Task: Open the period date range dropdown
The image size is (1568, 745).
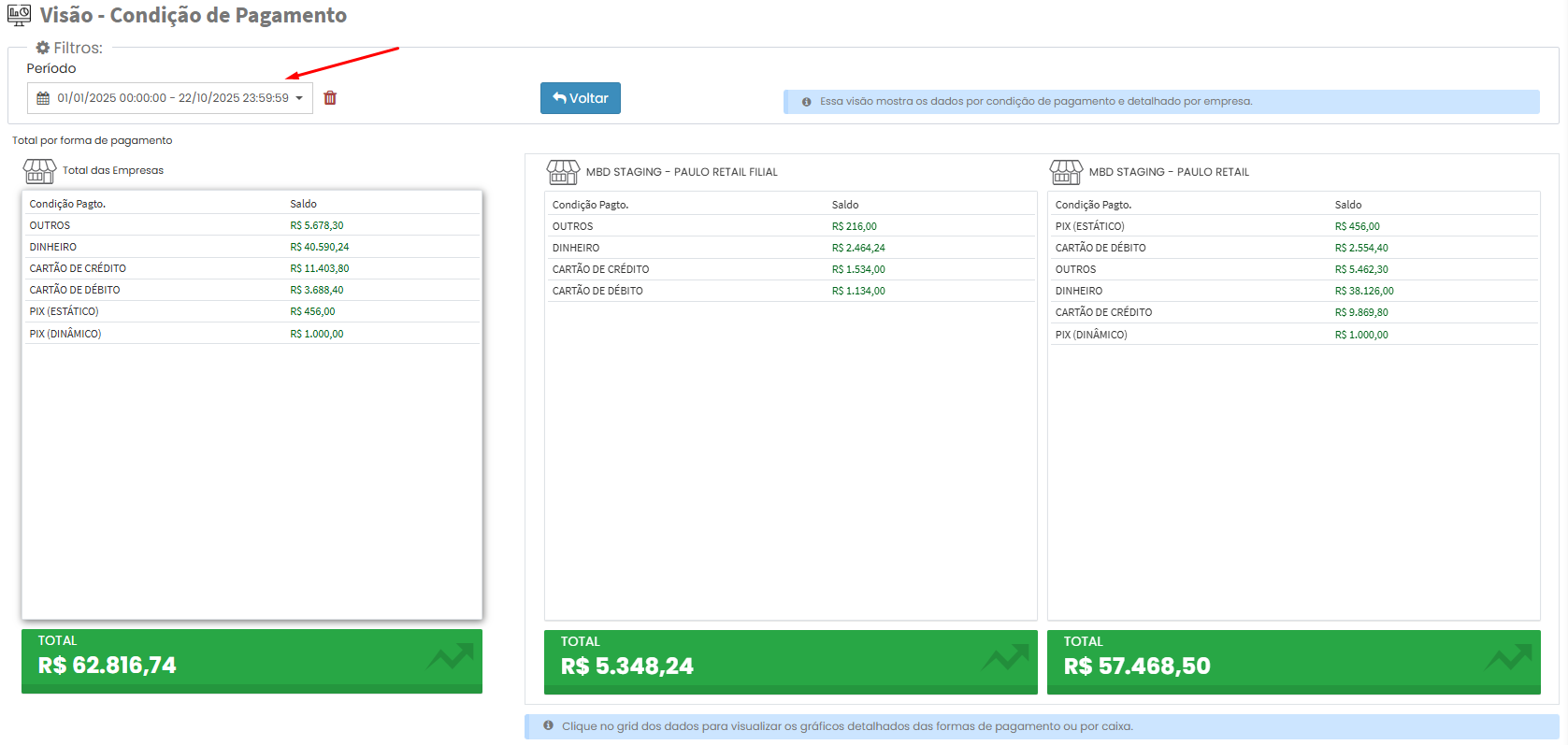Action: (299, 98)
